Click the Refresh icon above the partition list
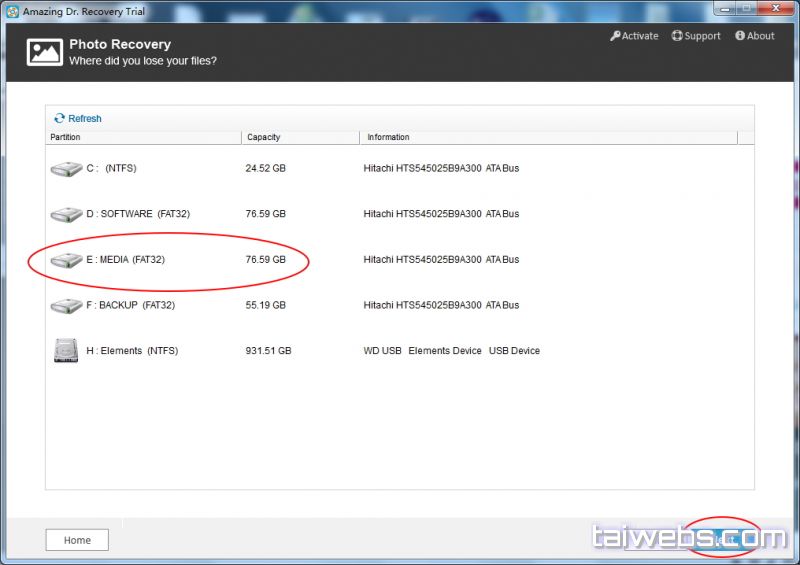This screenshot has width=800, height=565. (60, 119)
